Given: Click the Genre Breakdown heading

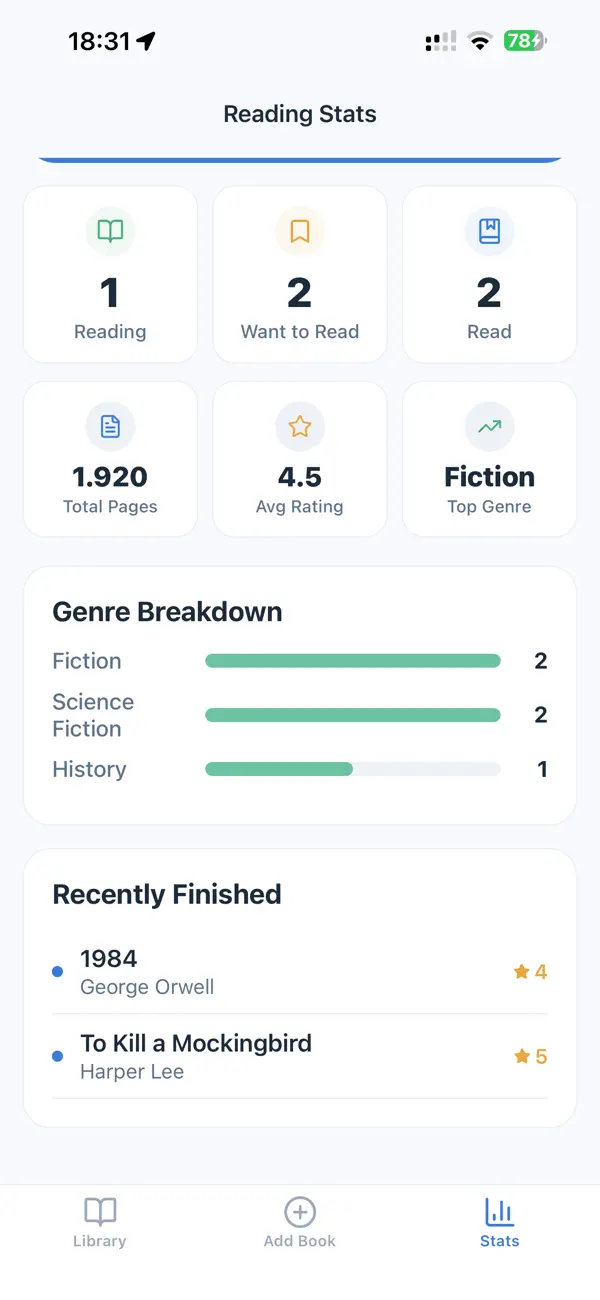Looking at the screenshot, I should click(x=166, y=611).
